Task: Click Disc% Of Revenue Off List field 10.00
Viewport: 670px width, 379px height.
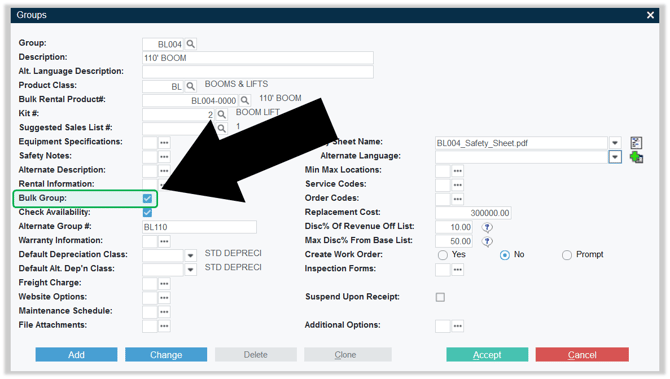Action: point(454,227)
